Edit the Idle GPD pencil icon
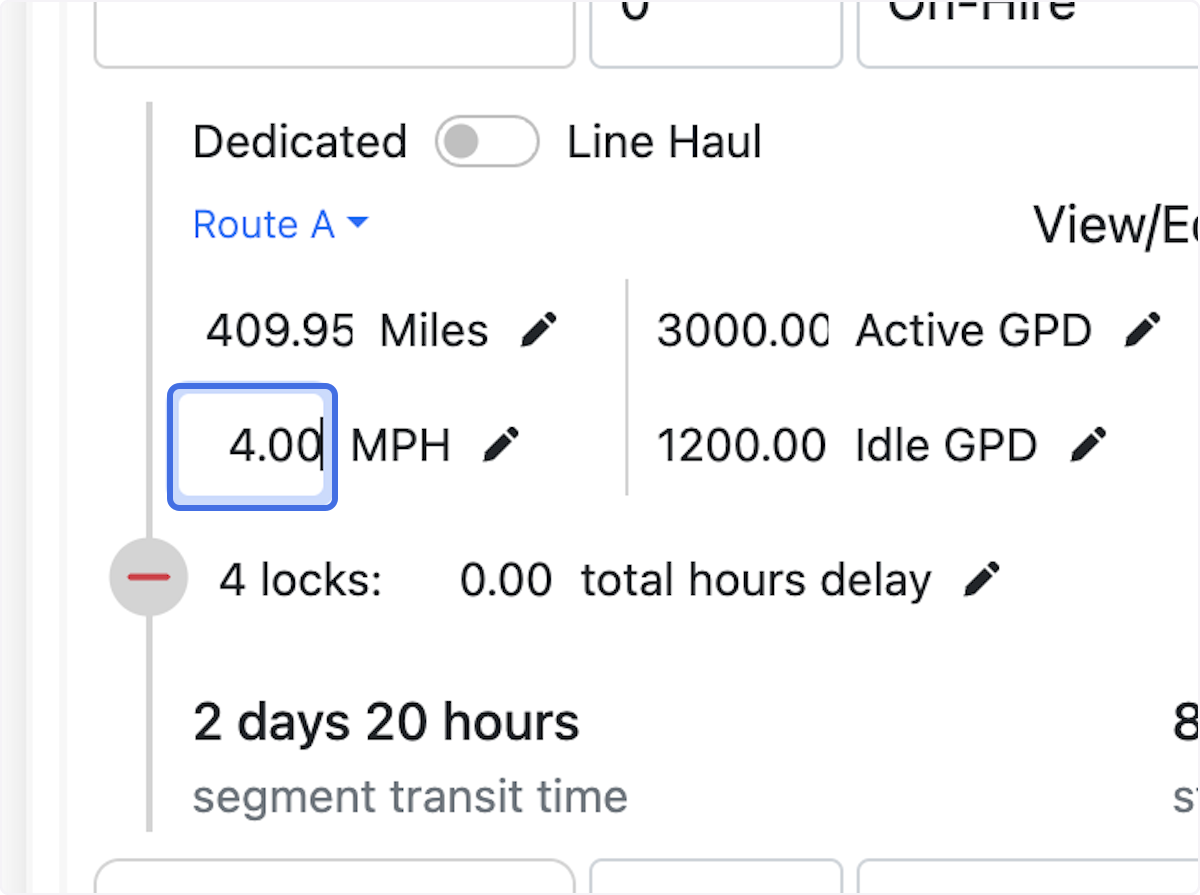The height and width of the screenshot is (895, 1200). click(1088, 445)
